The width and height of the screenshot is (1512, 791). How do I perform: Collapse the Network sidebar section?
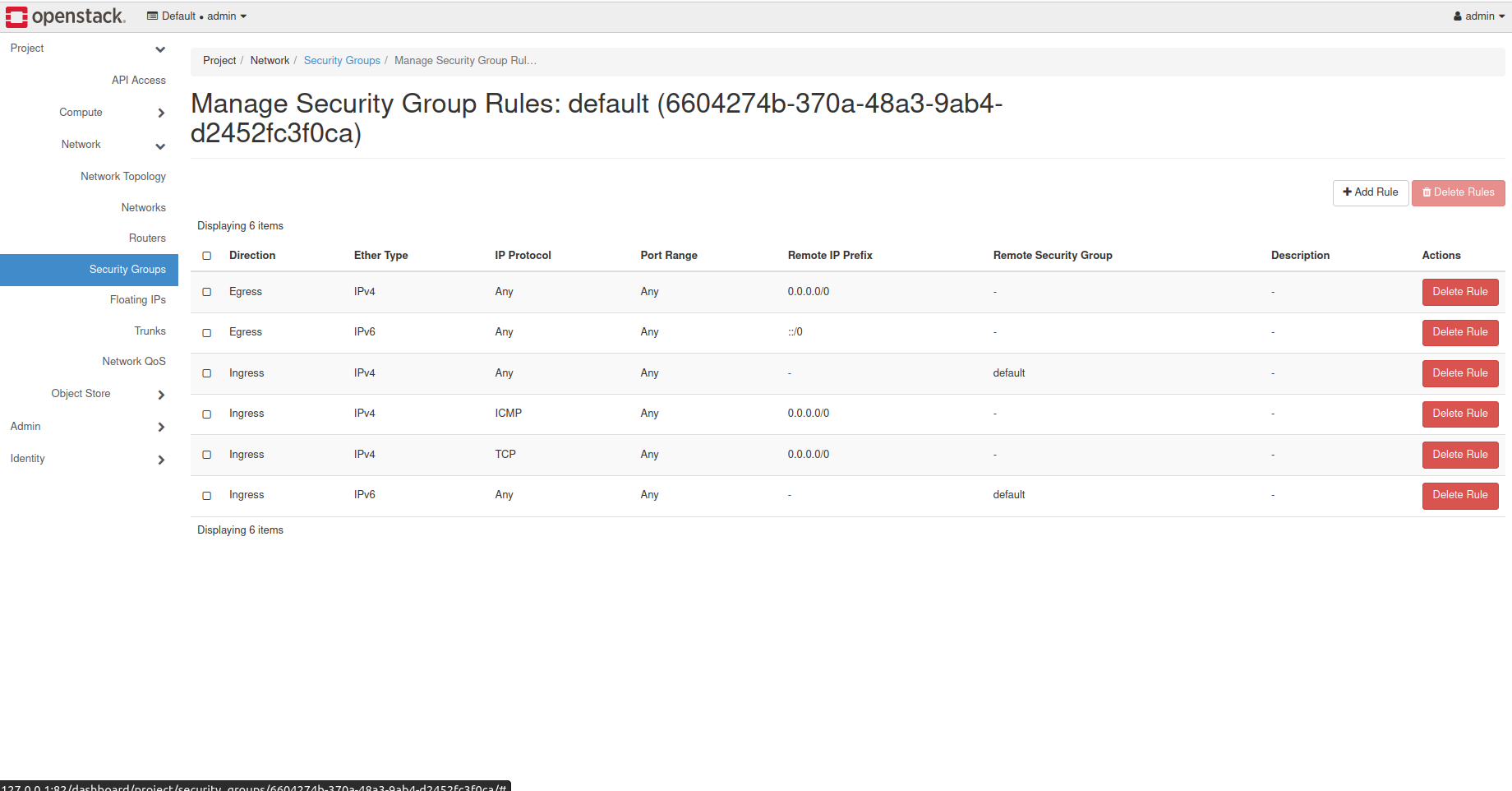(160, 146)
